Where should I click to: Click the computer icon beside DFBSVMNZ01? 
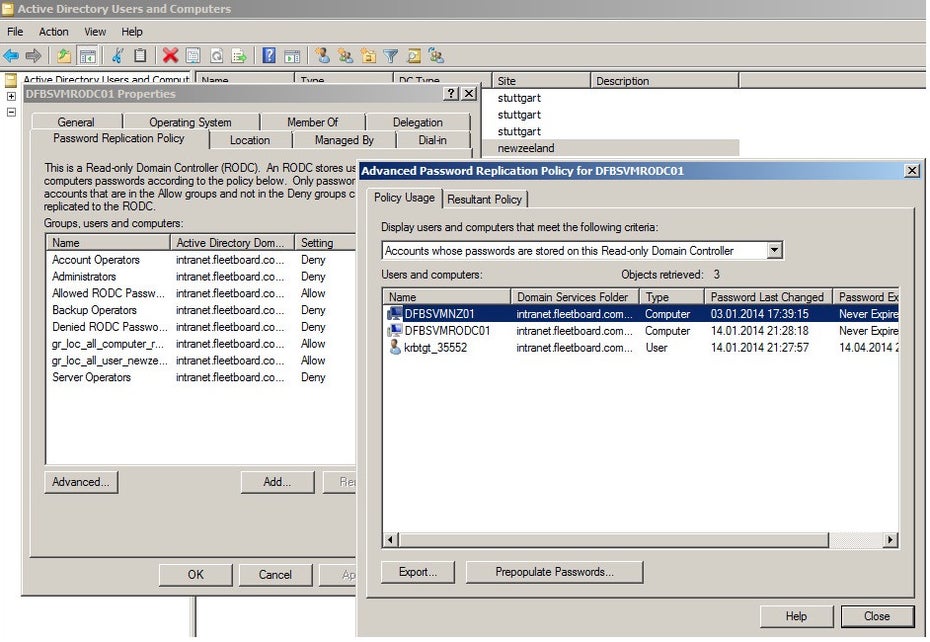(394, 313)
